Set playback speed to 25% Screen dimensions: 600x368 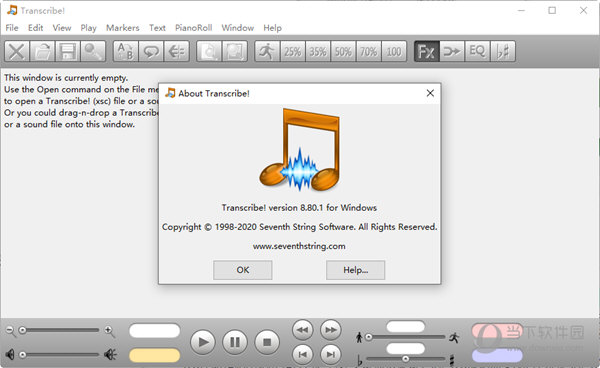[x=292, y=51]
